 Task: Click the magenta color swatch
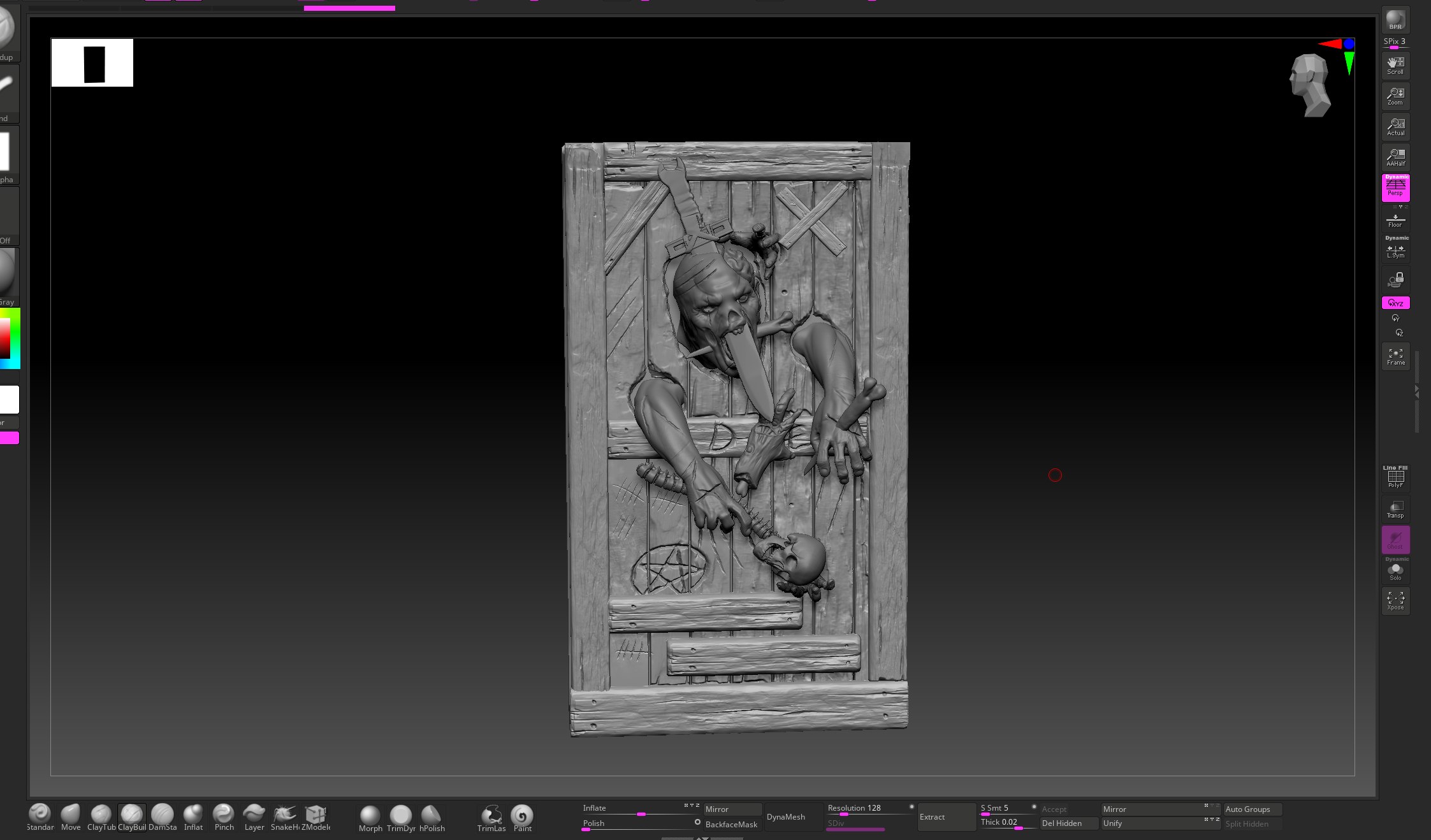click(9, 438)
